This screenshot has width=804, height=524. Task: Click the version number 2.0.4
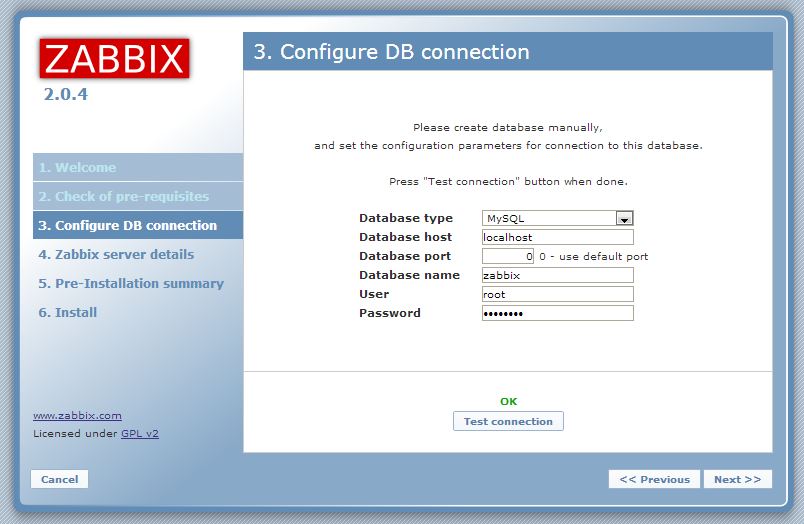[66, 94]
